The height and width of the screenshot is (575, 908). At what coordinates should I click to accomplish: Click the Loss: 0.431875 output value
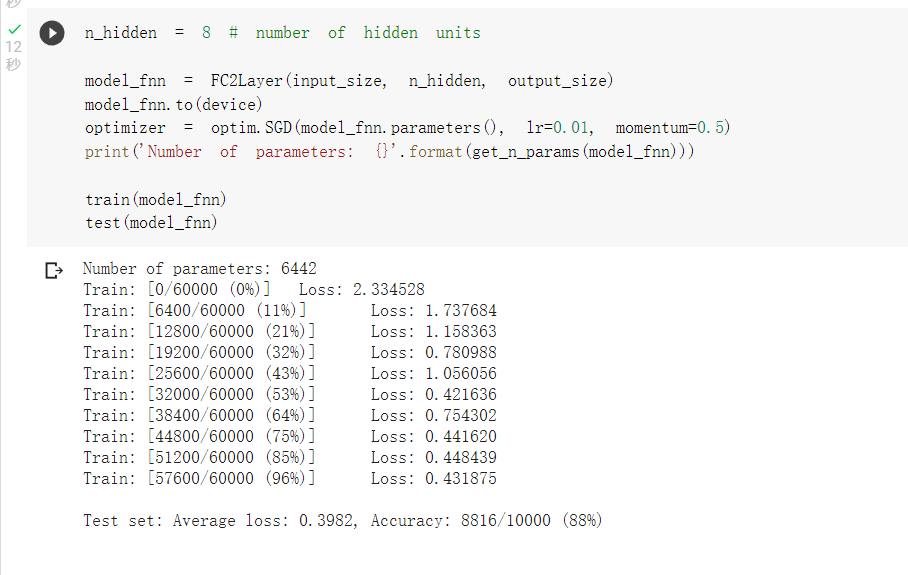coord(433,478)
